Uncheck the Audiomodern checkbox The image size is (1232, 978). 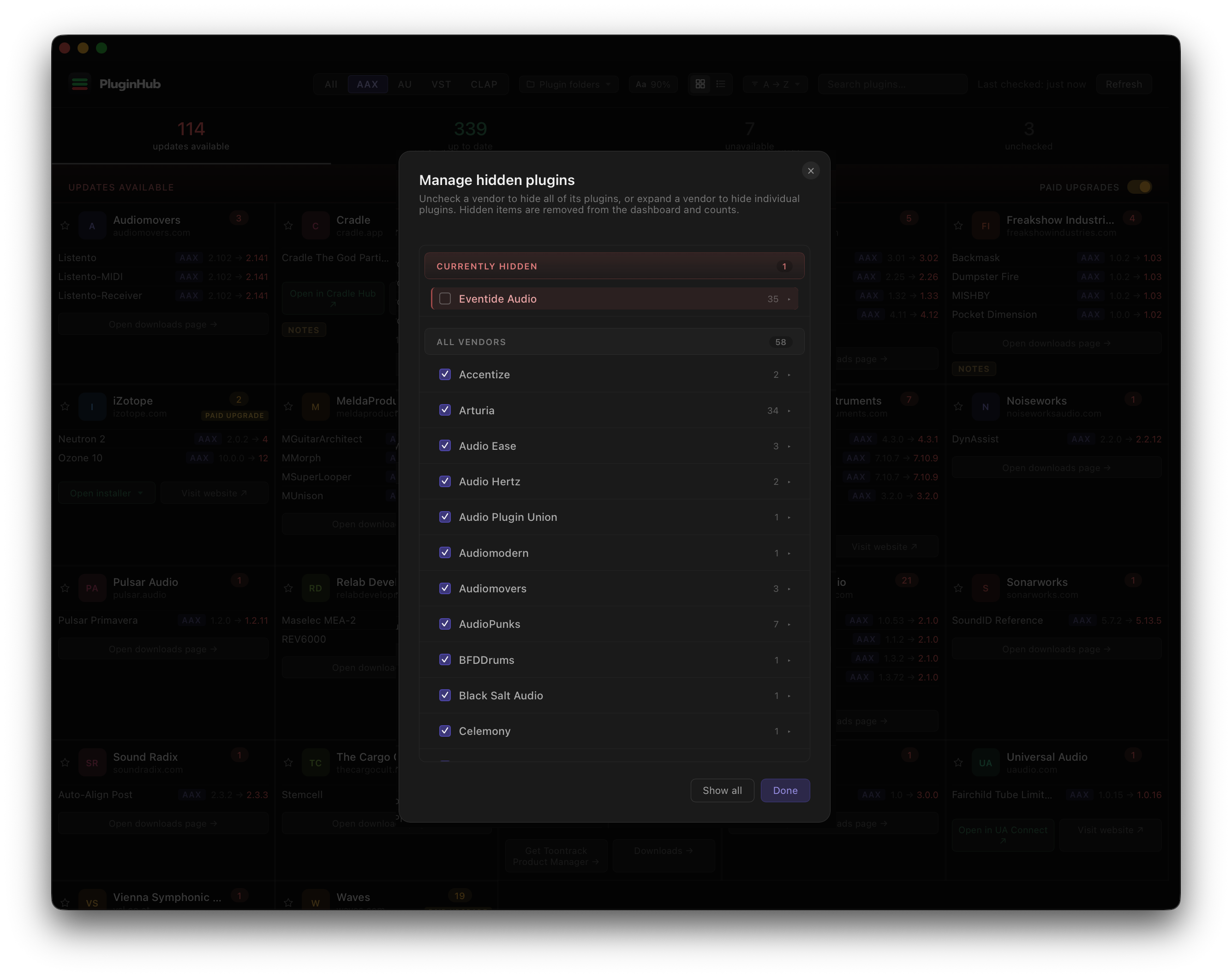click(444, 552)
